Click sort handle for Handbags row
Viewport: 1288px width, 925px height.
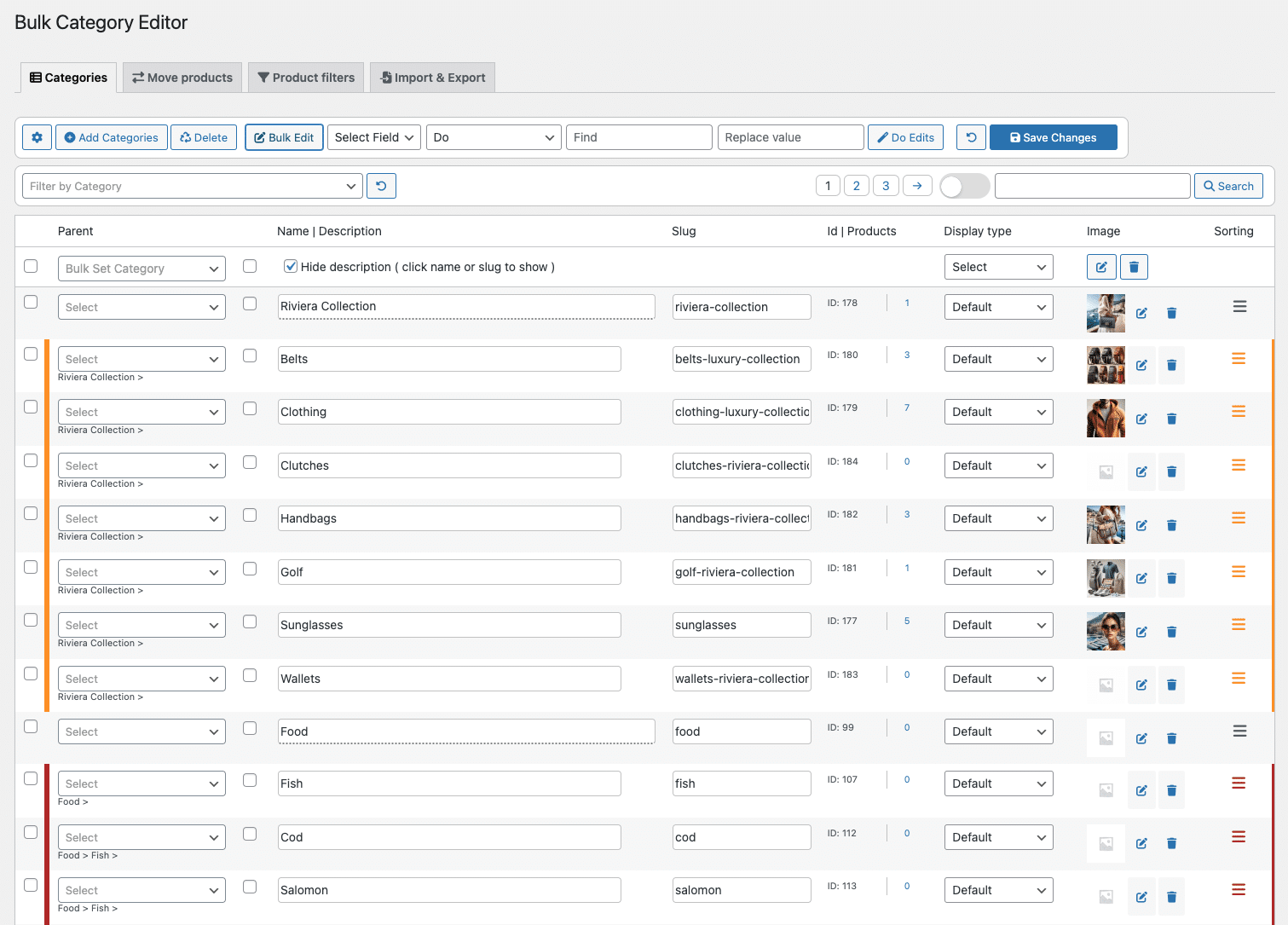click(x=1239, y=518)
